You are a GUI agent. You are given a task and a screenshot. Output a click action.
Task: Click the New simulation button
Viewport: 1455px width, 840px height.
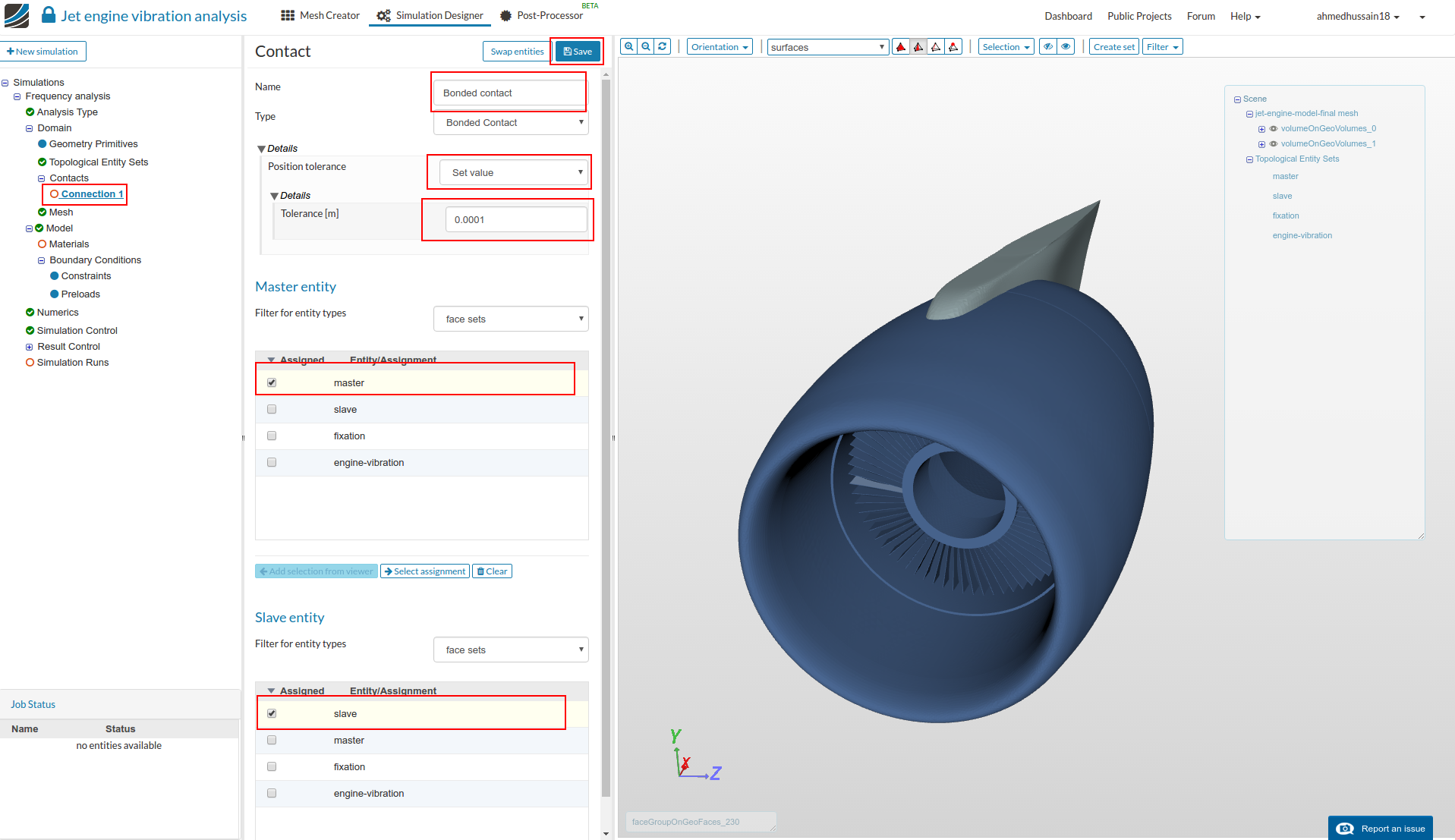[x=43, y=52]
